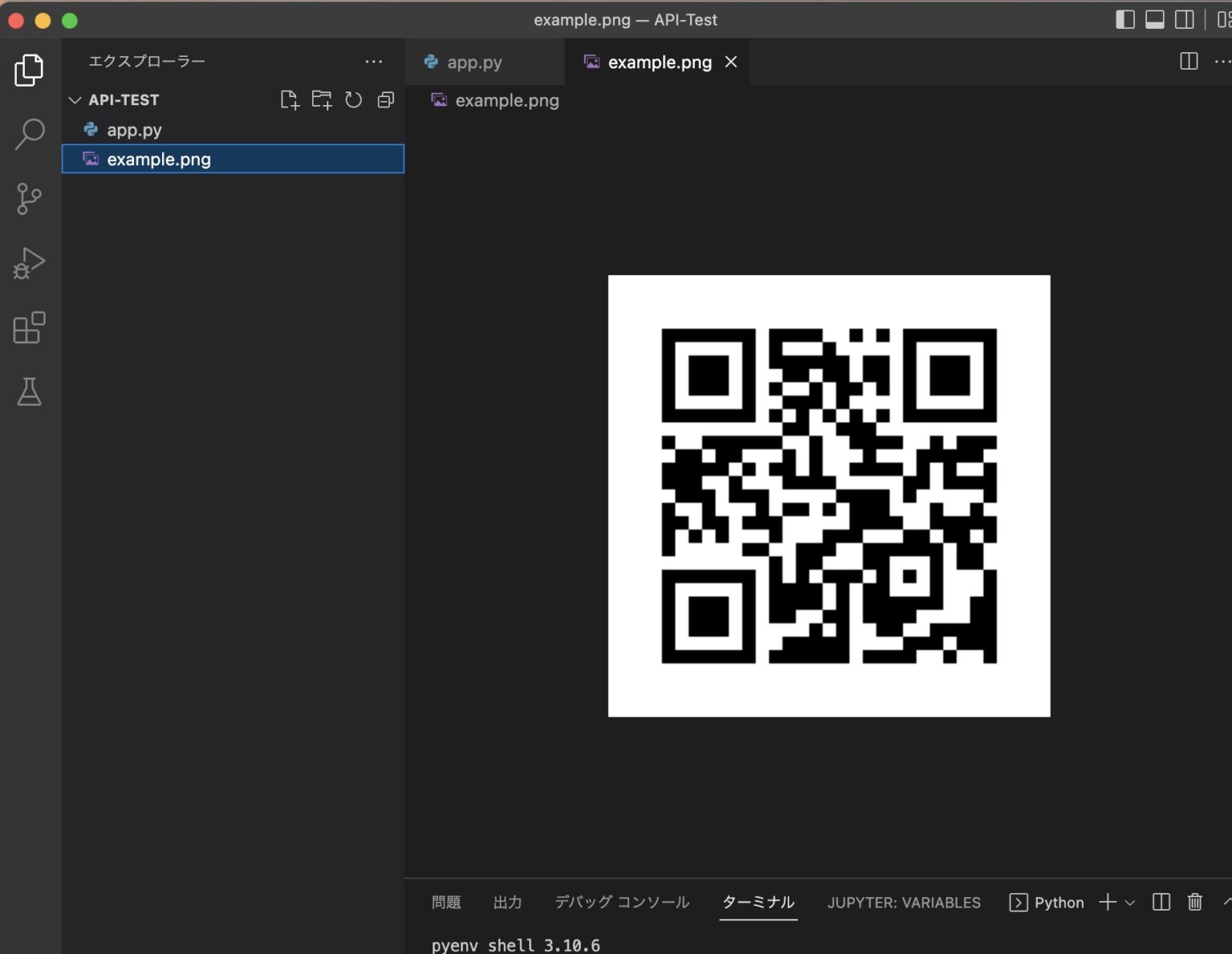1232x954 pixels.
Task: Open the Extensions view
Action: 30,328
